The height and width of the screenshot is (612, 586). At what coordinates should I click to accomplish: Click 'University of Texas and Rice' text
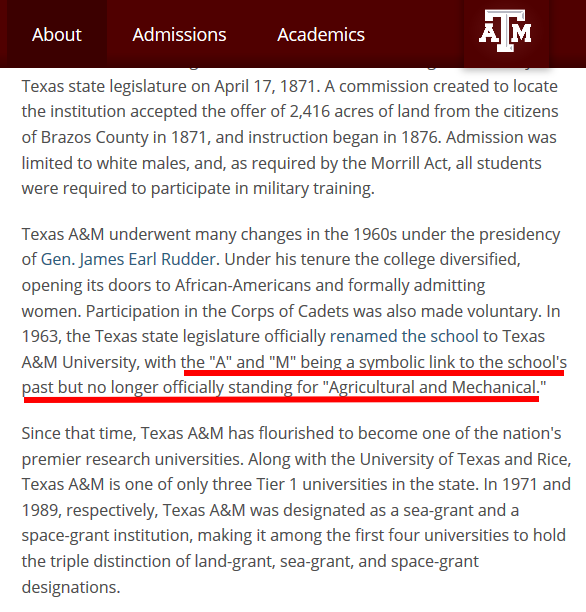(463, 459)
